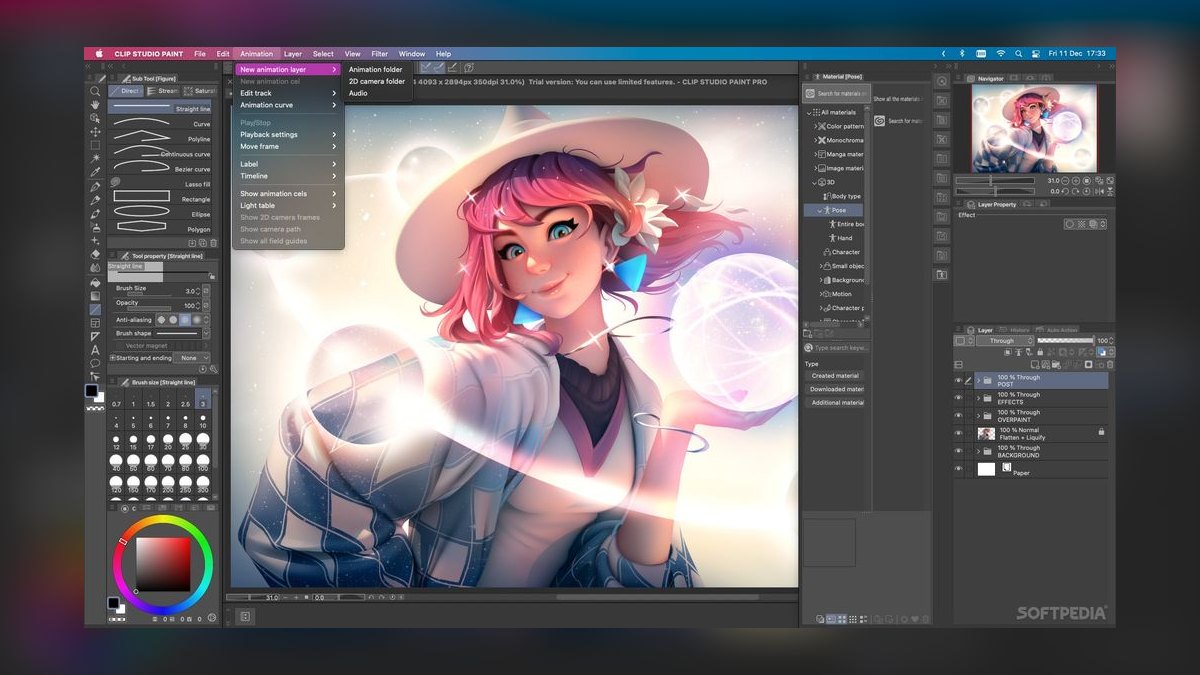
Task: Expand the Color pattern material folder
Action: [815, 126]
